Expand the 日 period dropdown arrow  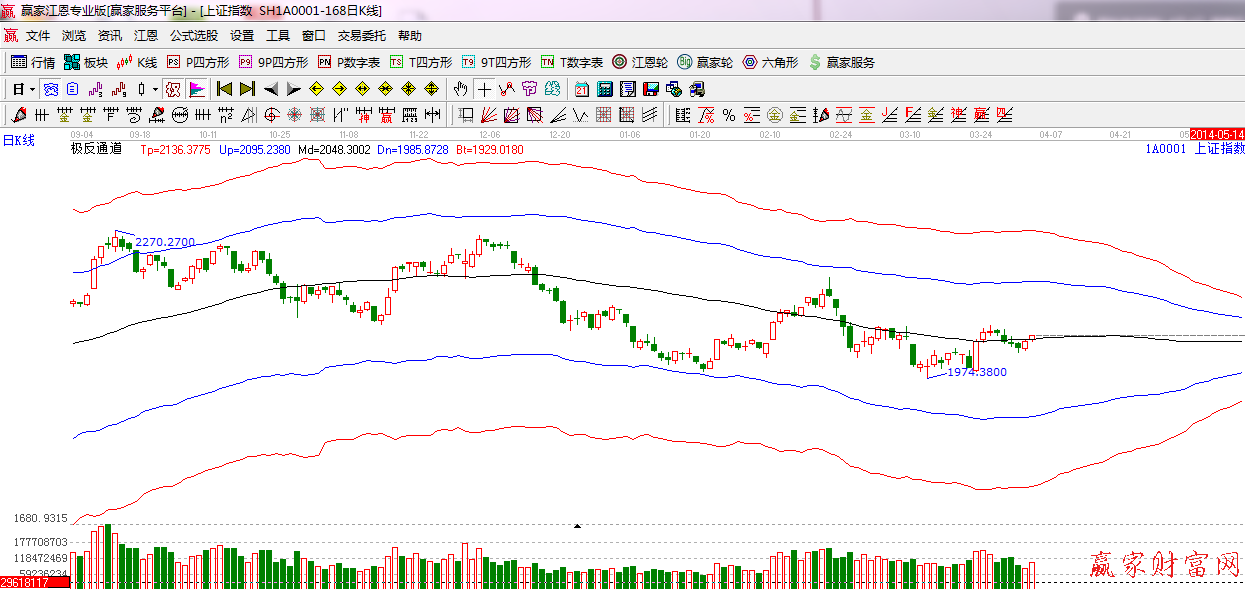31,89
